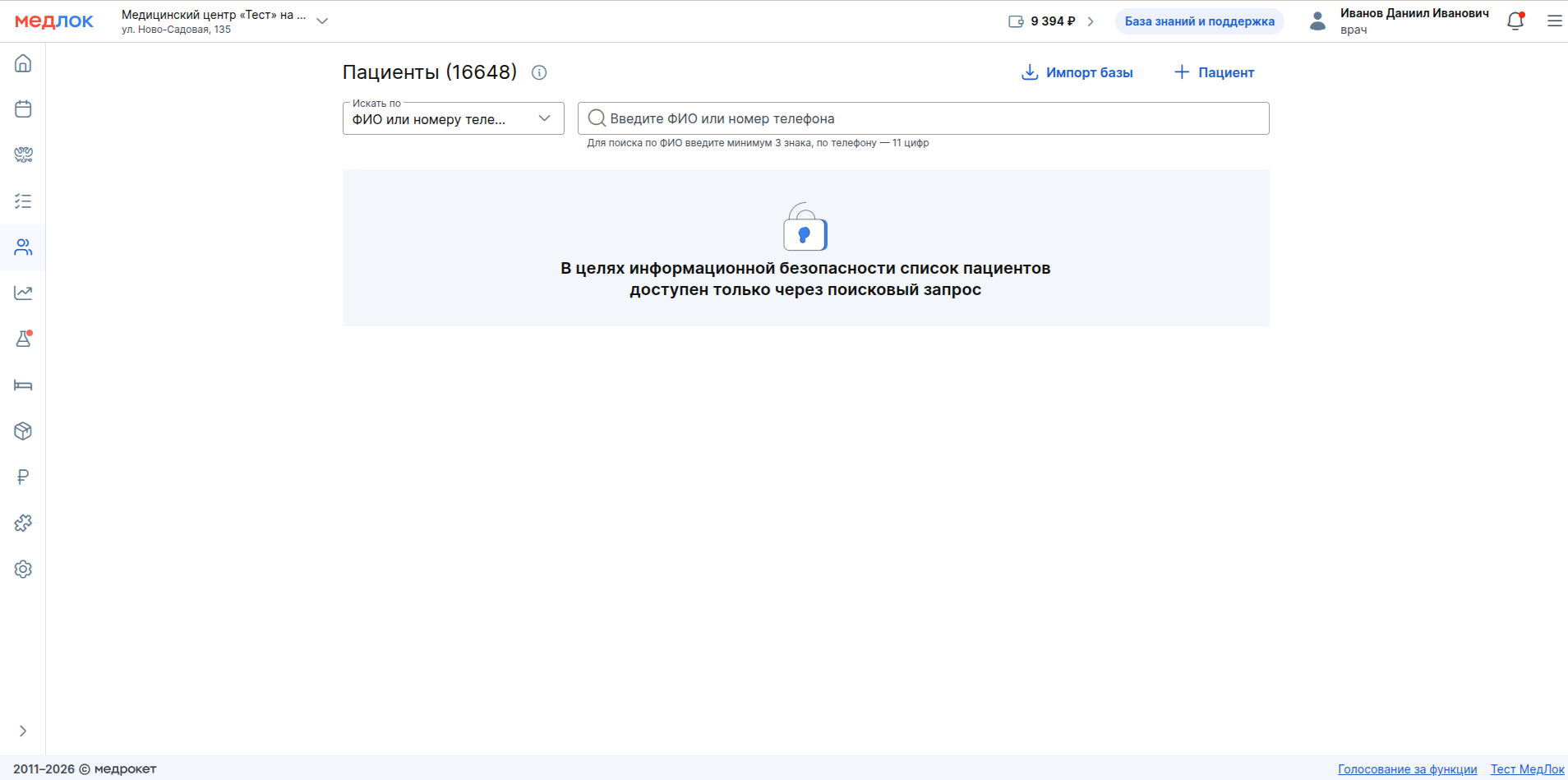Image resolution: width=1568 pixels, height=780 pixels.
Task: Expand the 'Искать по' search type dropdown
Action: tap(453, 119)
